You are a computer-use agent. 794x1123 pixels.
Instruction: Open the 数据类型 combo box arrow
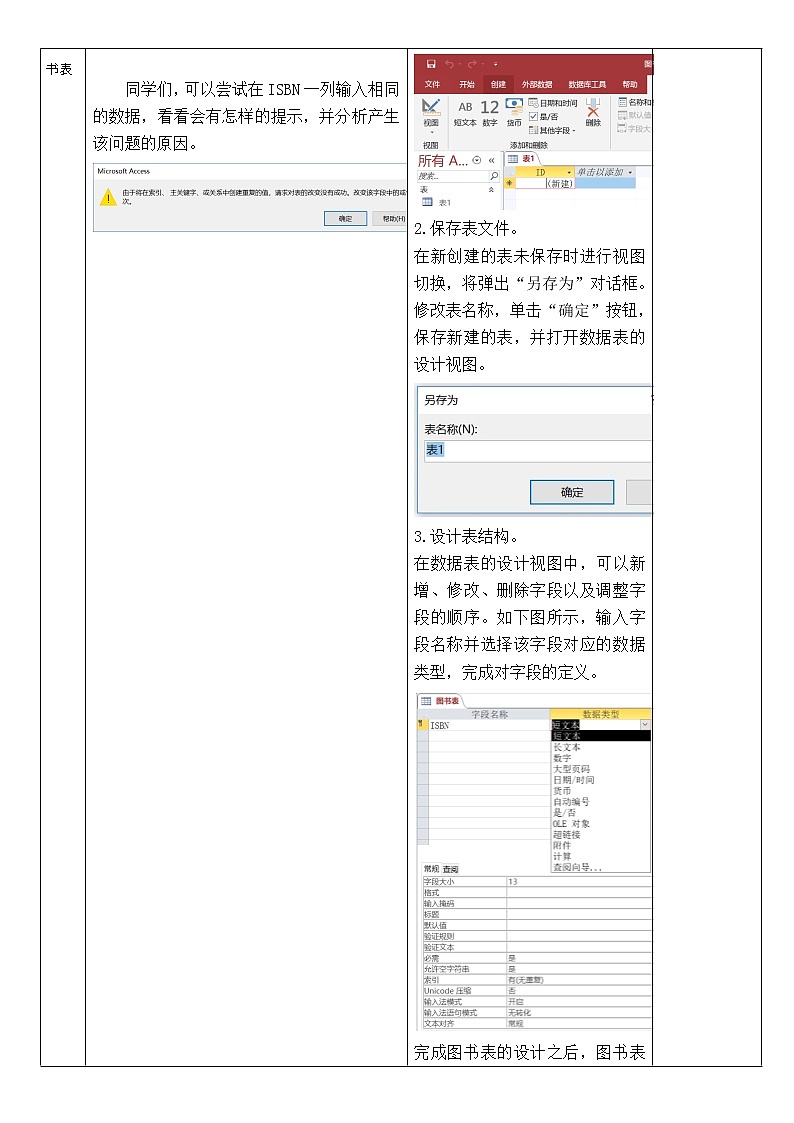644,725
